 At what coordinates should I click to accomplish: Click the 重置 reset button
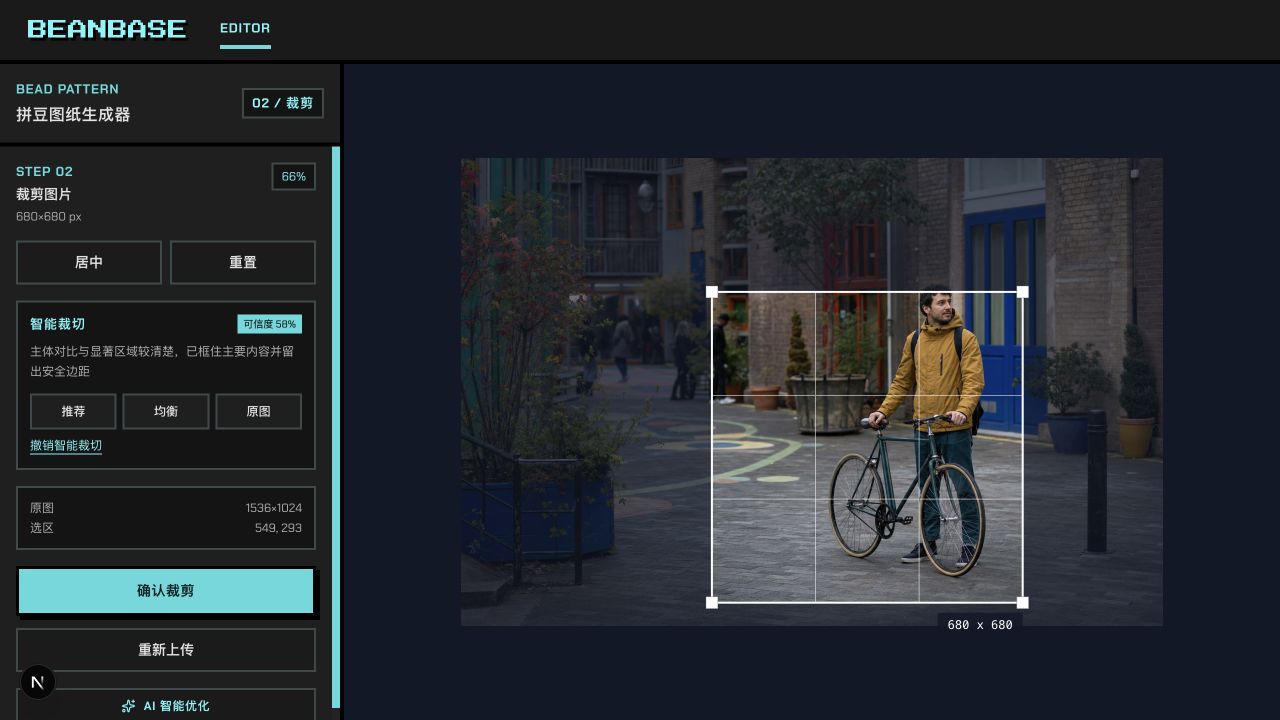[243, 262]
